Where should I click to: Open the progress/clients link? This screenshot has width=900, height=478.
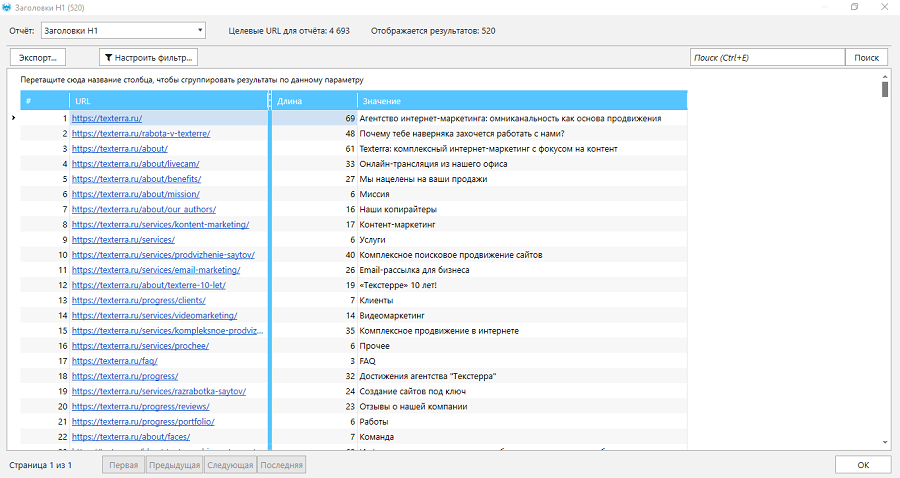[x=138, y=300]
